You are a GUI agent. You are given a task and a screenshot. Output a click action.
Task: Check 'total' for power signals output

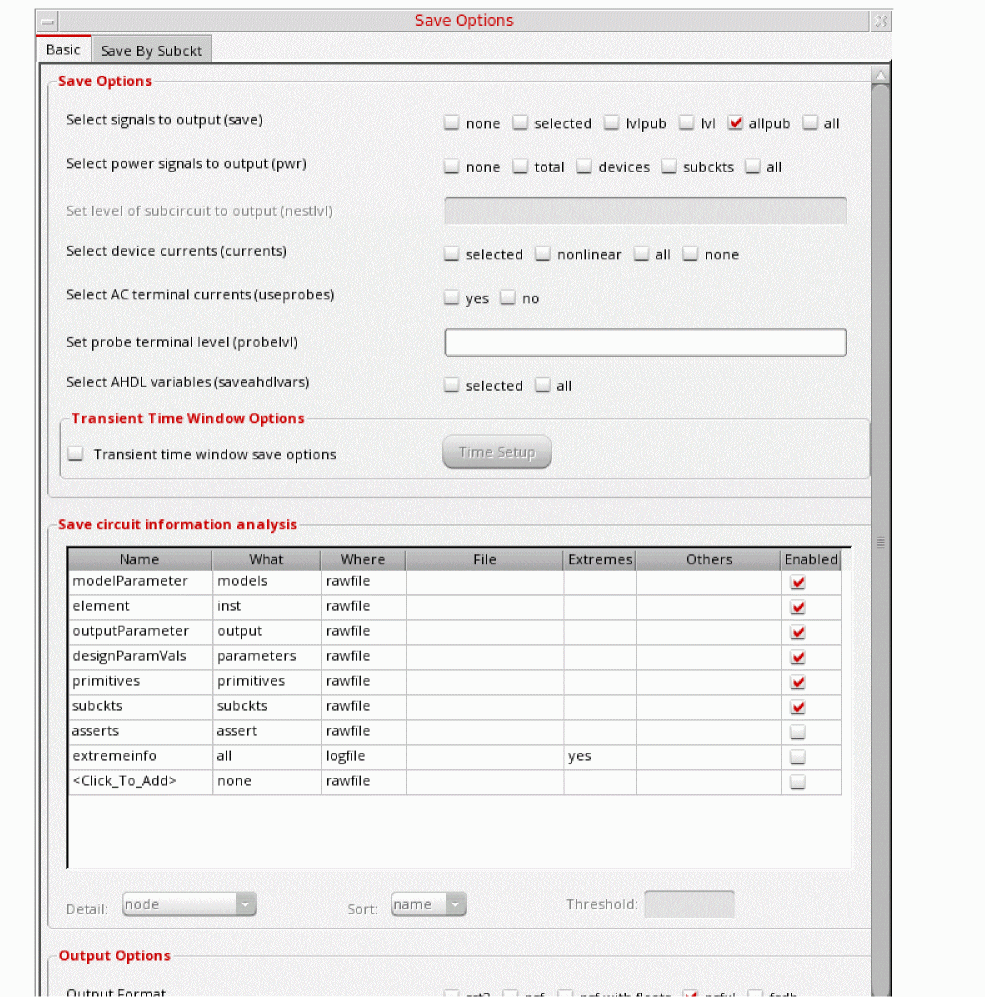[x=521, y=168]
